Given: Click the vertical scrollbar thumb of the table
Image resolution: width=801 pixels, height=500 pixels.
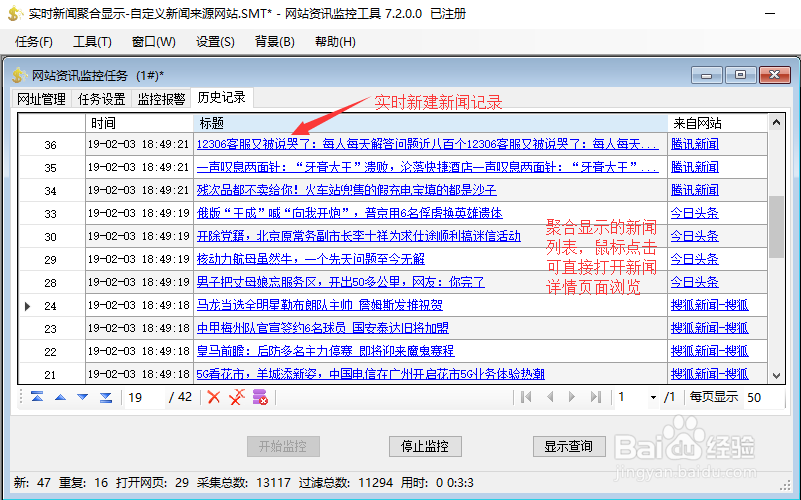Looking at the screenshot, I should pyautogui.click(x=776, y=227).
